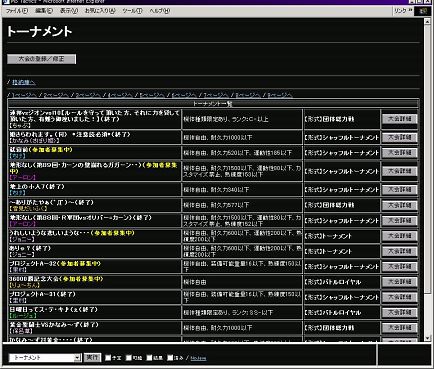Viewport: 434px width, 369px height.
Task: Click the vertical scrollbar thumb of the page
Action: (x=428, y=159)
